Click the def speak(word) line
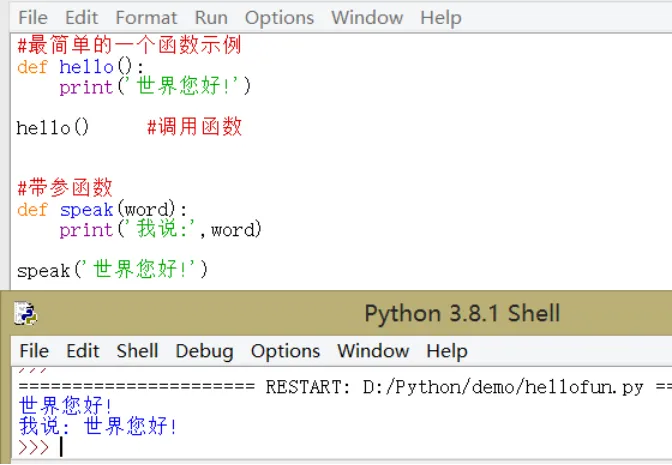Screen dimensions: 672x465 102,210
